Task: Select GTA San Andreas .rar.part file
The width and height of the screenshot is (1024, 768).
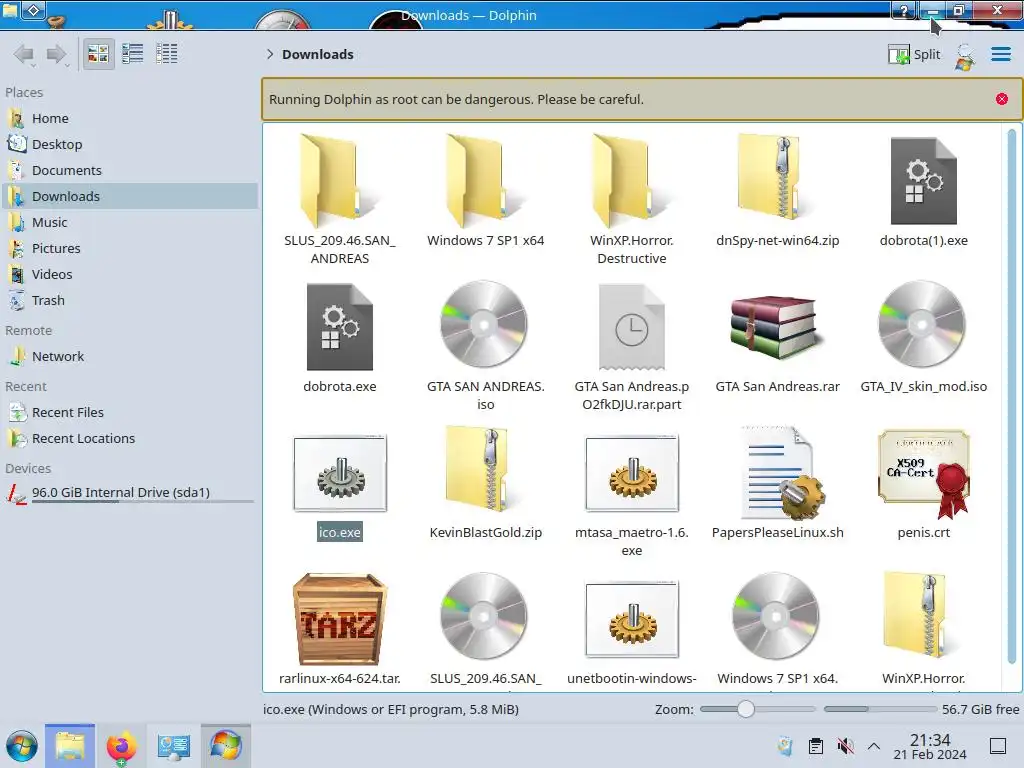Action: tap(632, 346)
